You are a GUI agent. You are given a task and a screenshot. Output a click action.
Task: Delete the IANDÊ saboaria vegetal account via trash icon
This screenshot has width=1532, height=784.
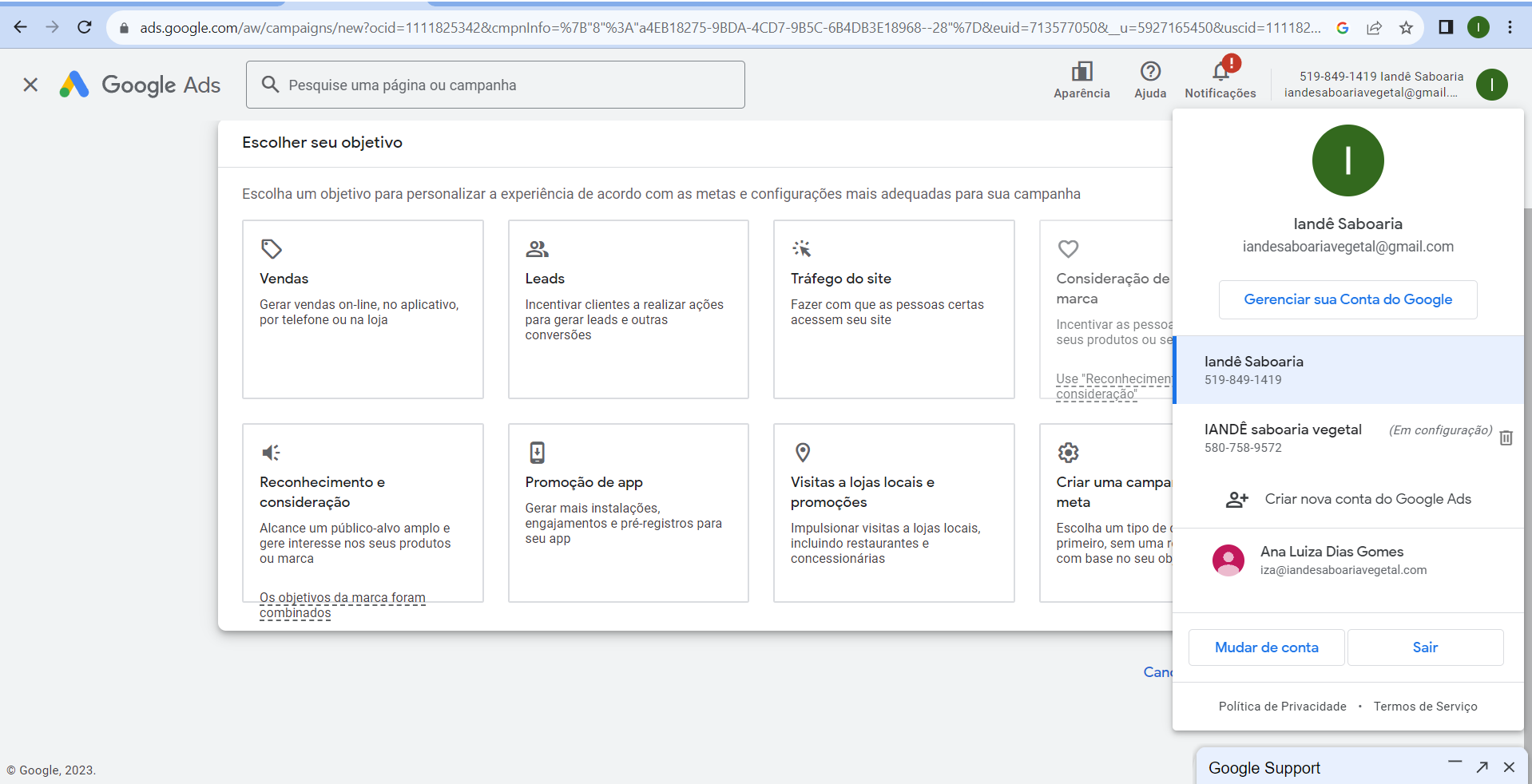[1506, 438]
